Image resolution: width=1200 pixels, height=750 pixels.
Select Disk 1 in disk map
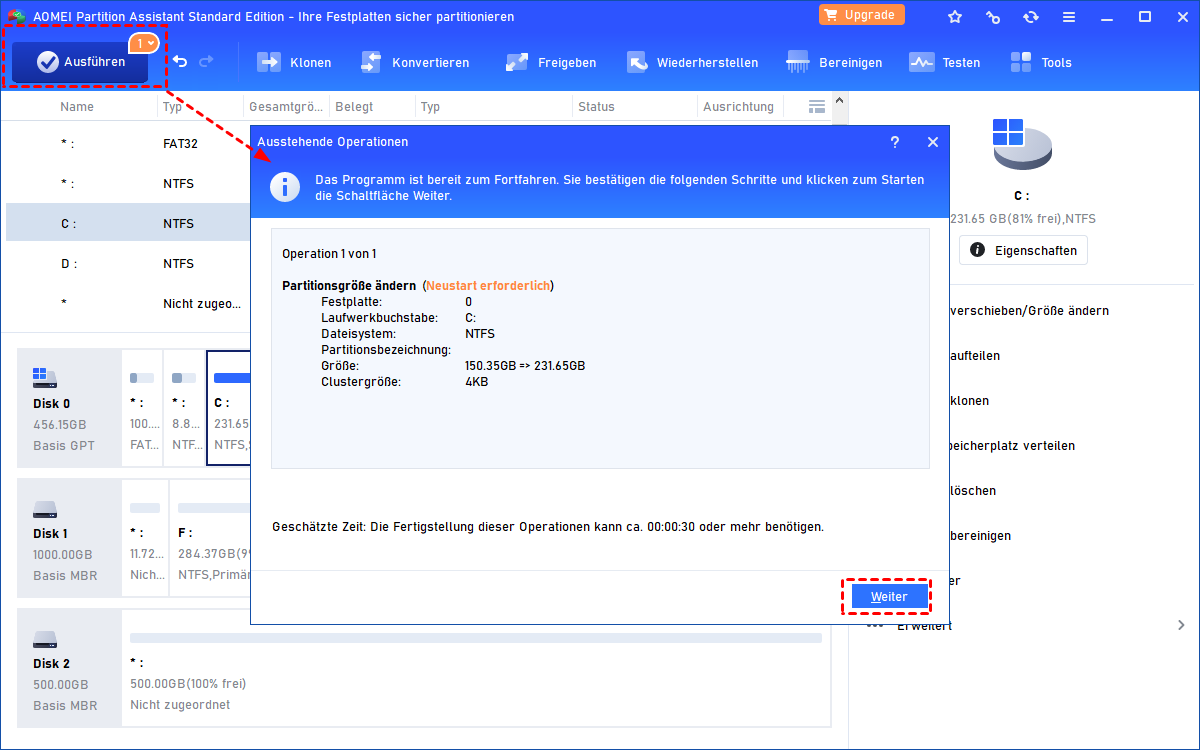pos(68,537)
